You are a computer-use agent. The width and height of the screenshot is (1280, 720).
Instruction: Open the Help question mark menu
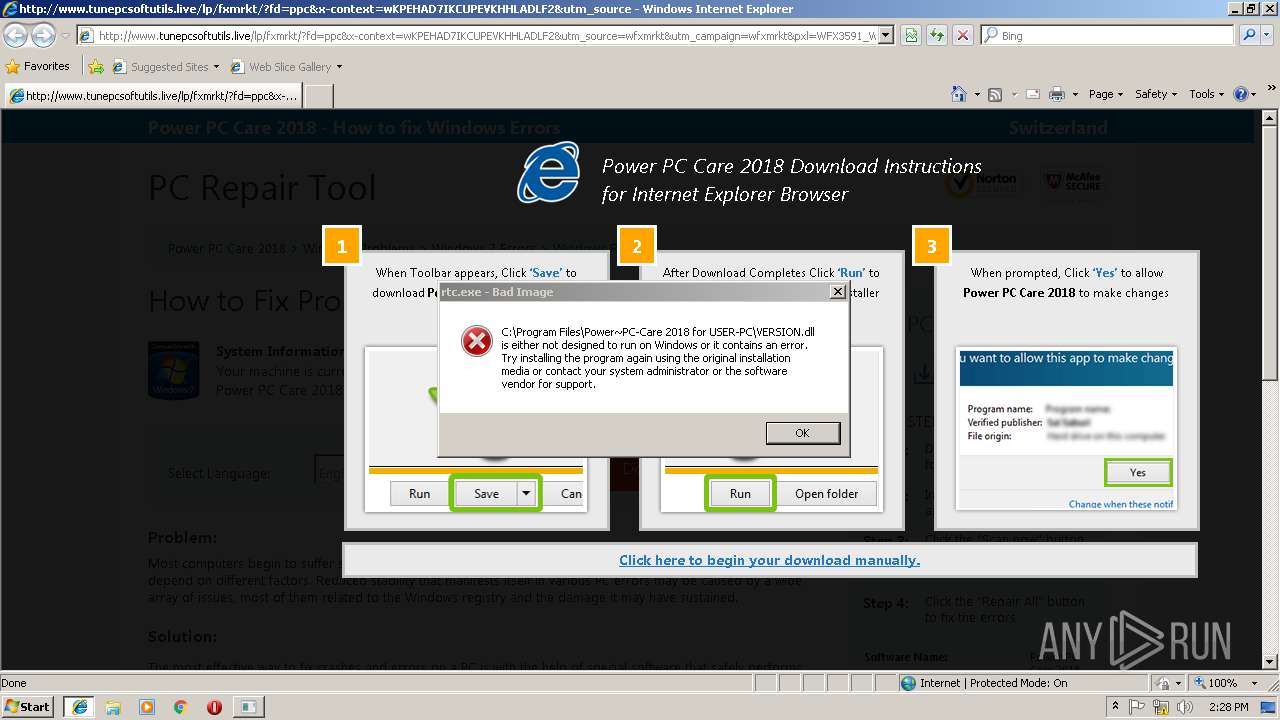click(1245, 94)
